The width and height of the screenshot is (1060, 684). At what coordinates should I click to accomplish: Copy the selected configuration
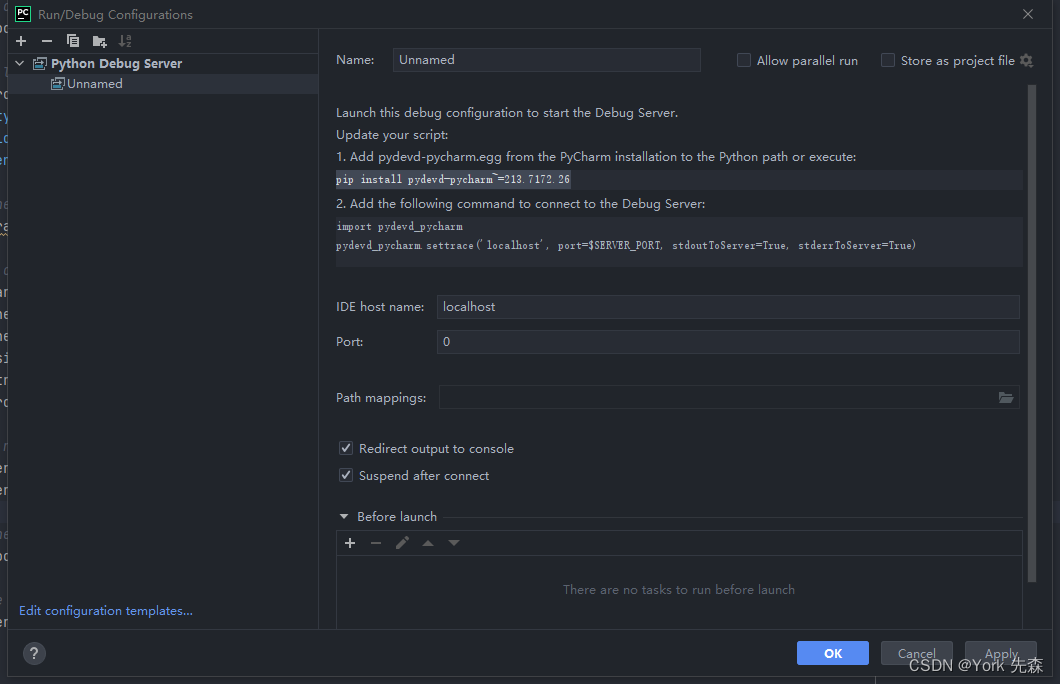[x=72, y=41]
